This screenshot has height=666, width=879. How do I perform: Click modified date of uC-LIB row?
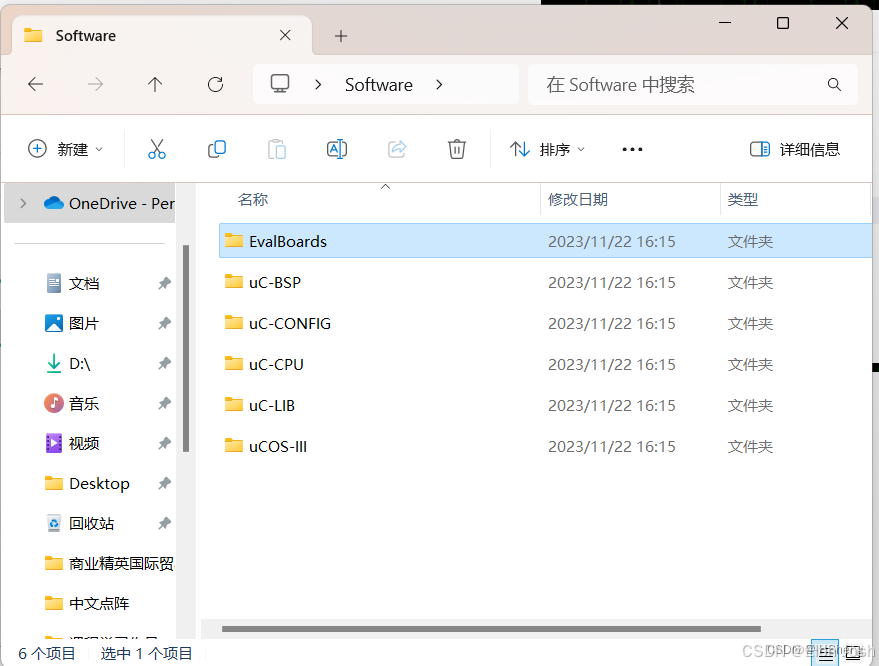tap(612, 405)
